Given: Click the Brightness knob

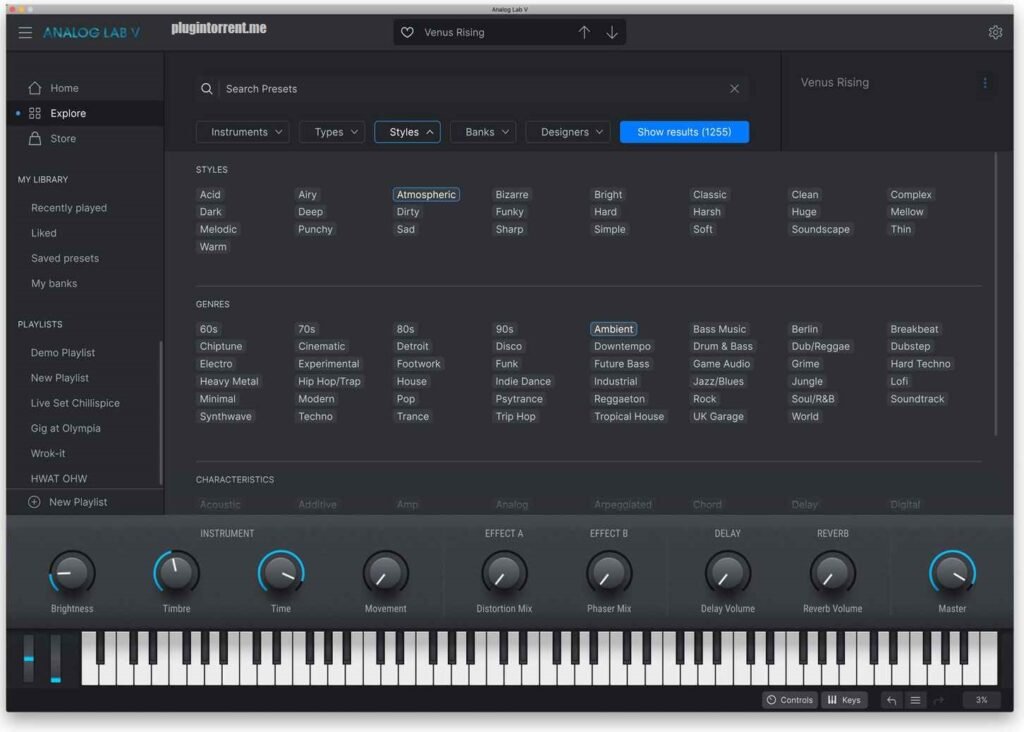Looking at the screenshot, I should pos(72,573).
